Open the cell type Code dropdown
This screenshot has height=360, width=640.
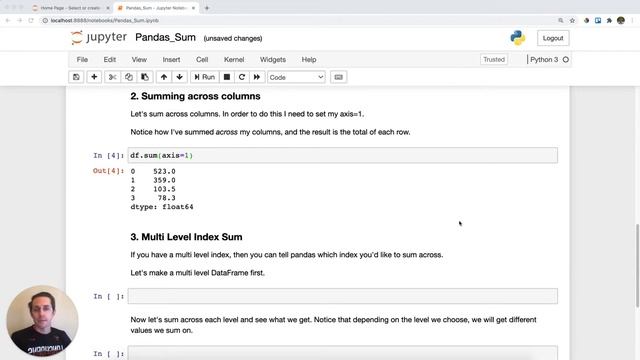pyautogui.click(x=296, y=77)
